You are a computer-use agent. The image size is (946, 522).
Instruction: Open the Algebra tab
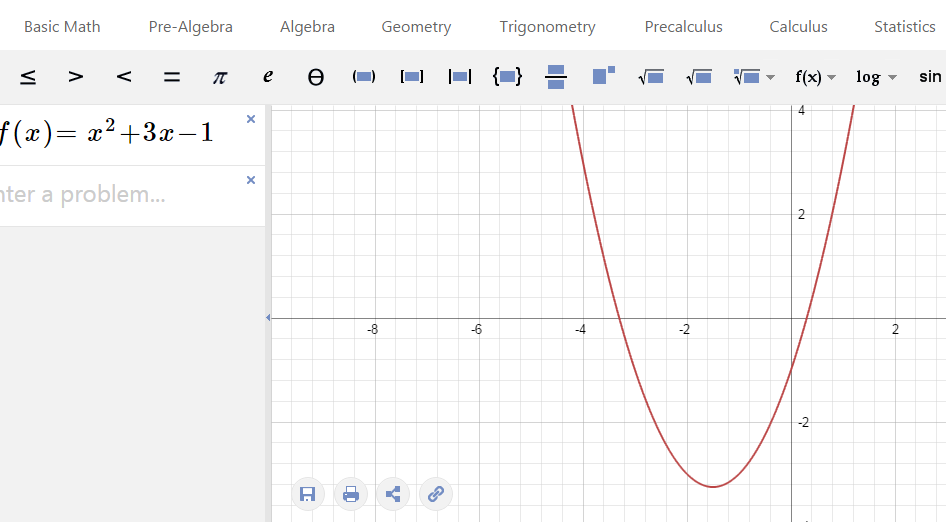307,27
